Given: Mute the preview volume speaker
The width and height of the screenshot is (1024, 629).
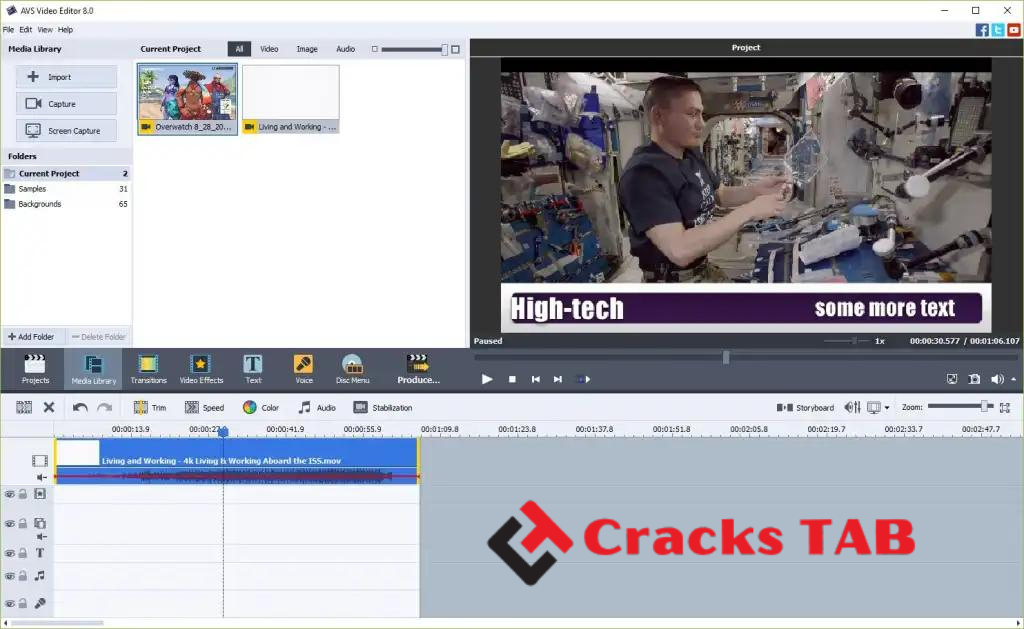Looking at the screenshot, I should (x=997, y=379).
